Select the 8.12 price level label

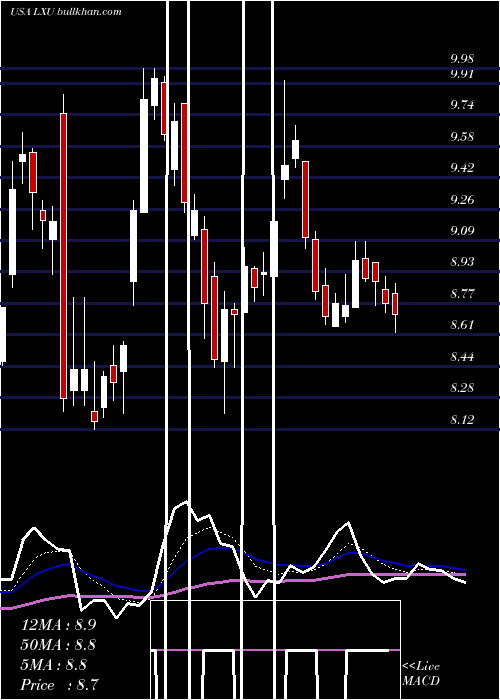[x=462, y=420]
